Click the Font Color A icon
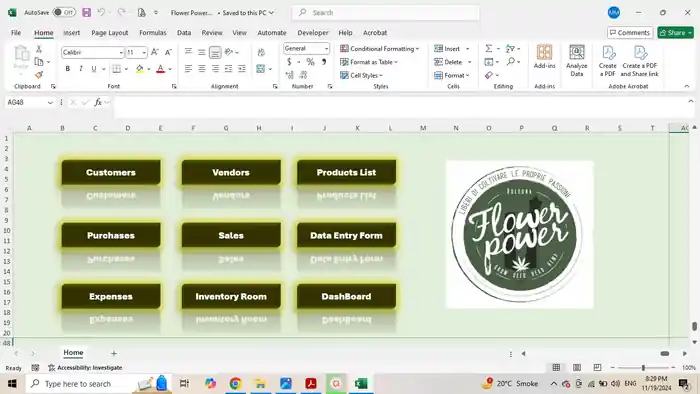The width and height of the screenshot is (700, 394). (x=160, y=69)
